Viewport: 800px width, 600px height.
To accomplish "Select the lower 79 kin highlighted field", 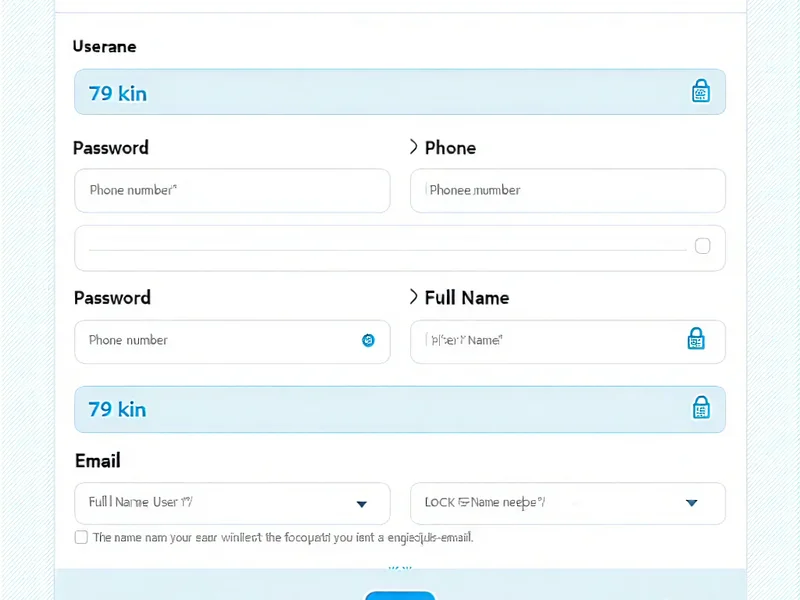I will 380,409.
